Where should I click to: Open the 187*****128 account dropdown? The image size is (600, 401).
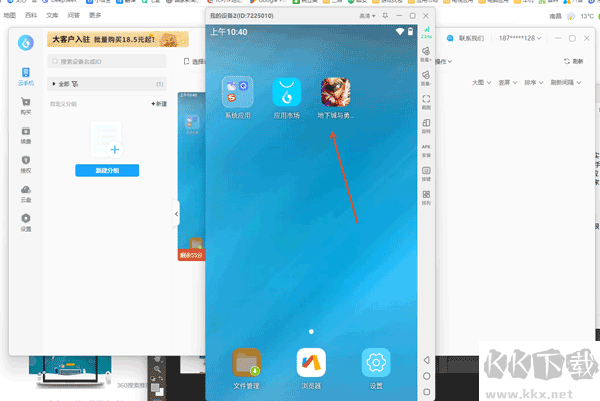click(520, 38)
